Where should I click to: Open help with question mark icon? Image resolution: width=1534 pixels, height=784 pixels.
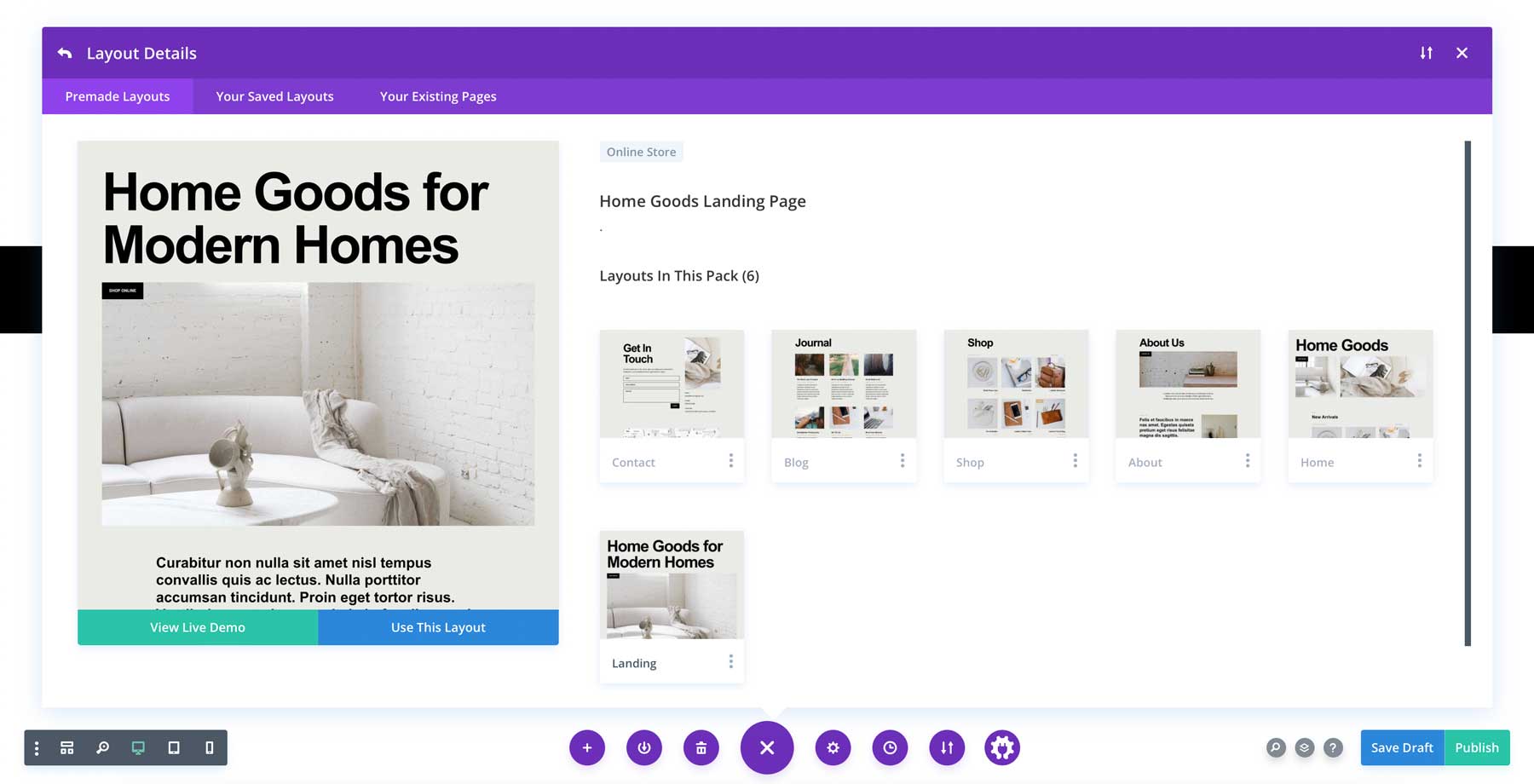click(x=1333, y=747)
